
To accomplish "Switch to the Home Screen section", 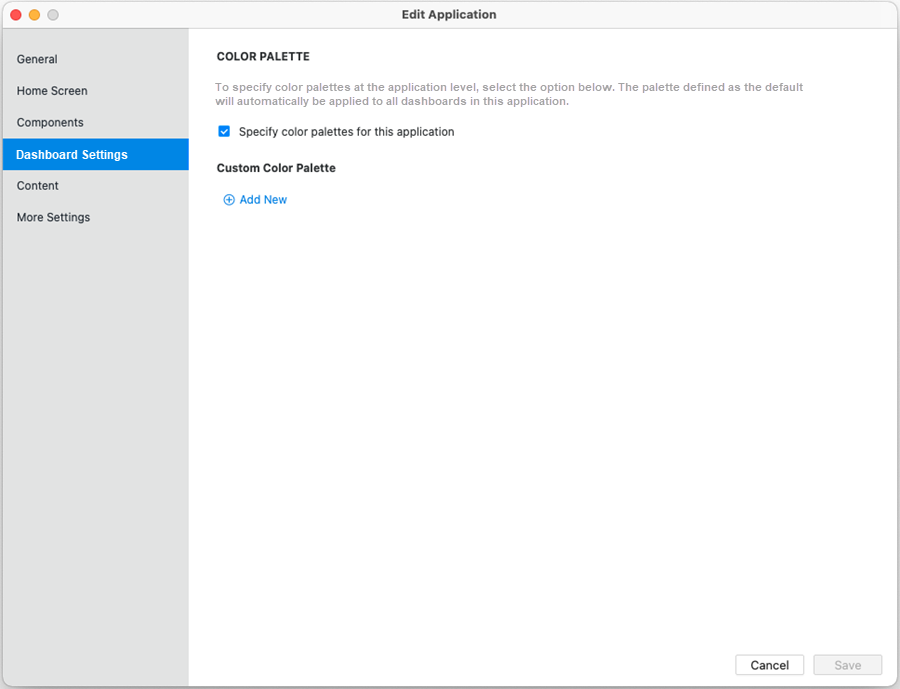I will [52, 91].
